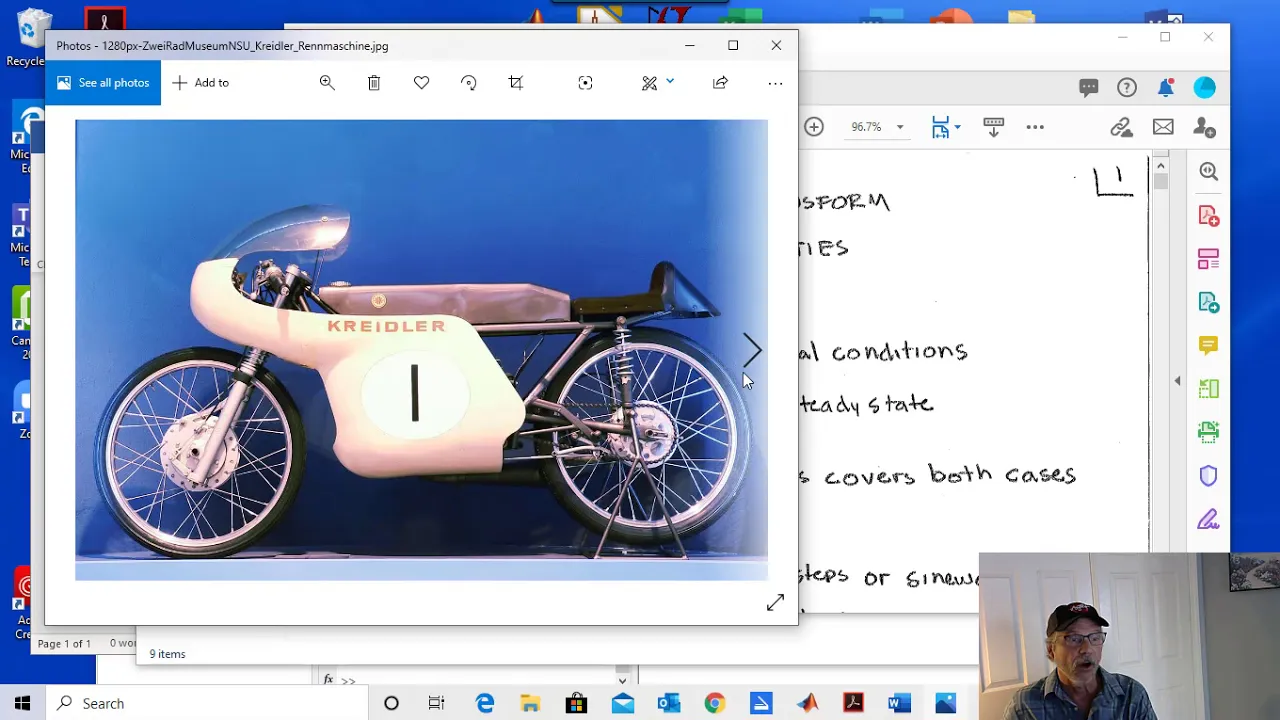Screen dimensions: 1280x720
Task: Share the photo using share icon
Action: 720,83
